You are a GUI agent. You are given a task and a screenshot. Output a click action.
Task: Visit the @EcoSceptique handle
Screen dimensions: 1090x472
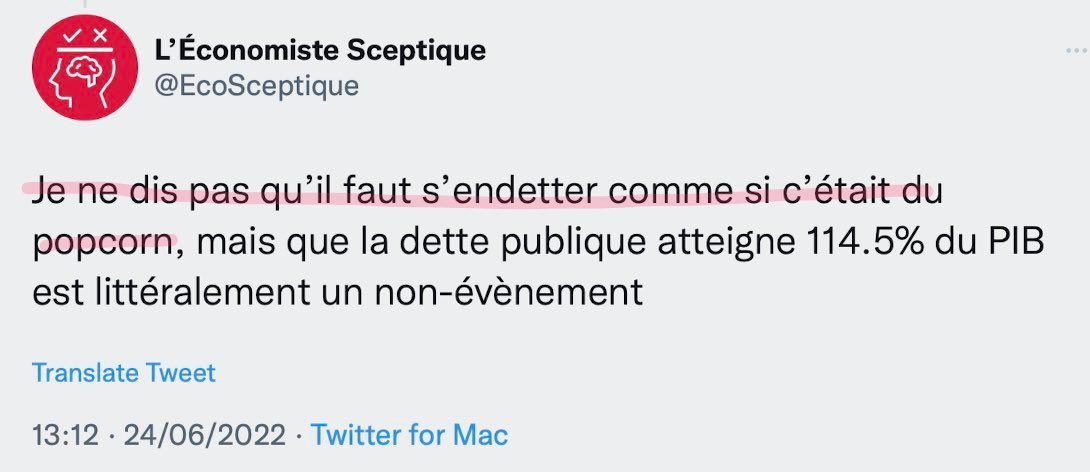click(x=257, y=86)
